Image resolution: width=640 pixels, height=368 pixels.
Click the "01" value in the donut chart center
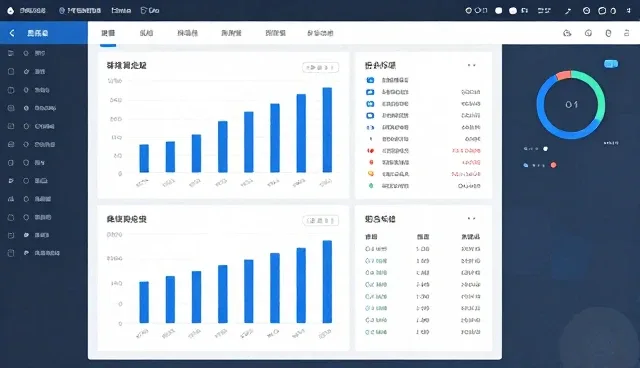pos(571,105)
